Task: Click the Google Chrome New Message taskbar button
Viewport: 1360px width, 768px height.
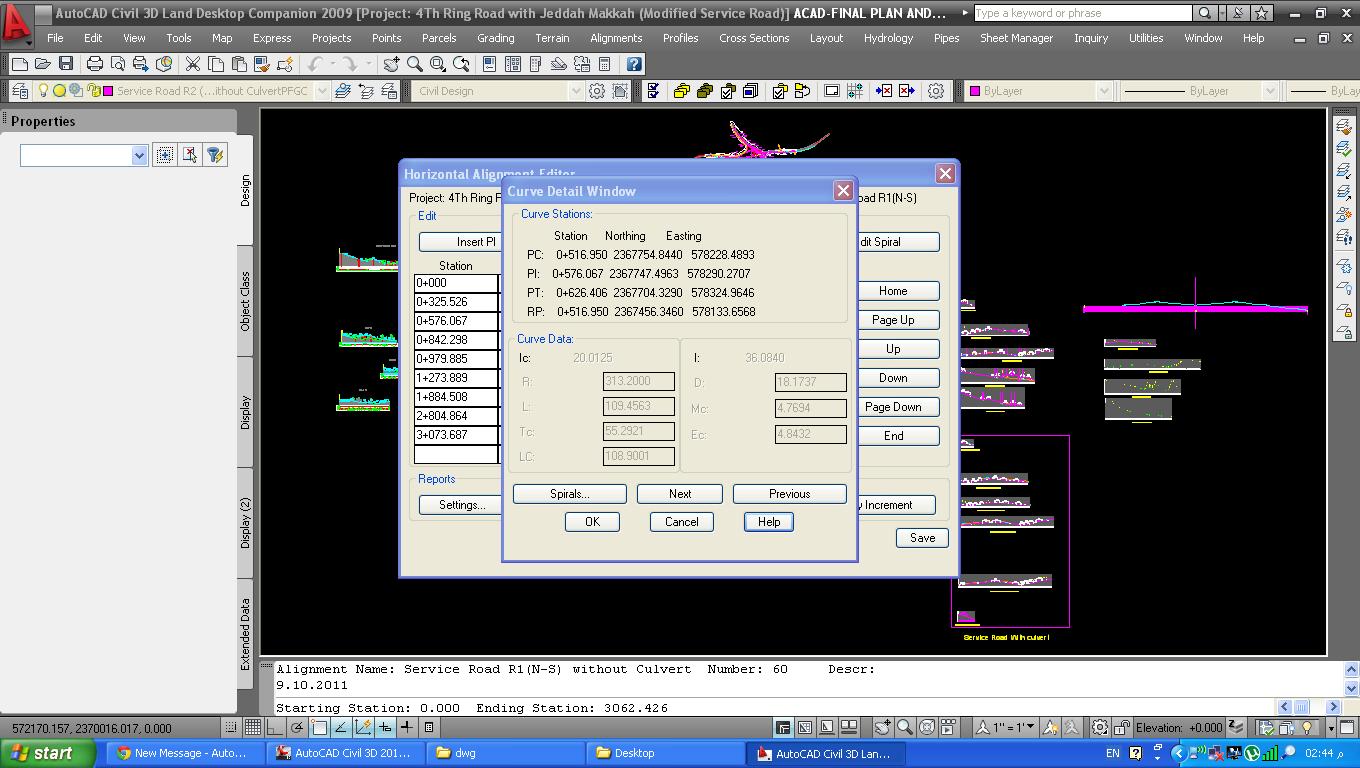Action: coord(183,753)
